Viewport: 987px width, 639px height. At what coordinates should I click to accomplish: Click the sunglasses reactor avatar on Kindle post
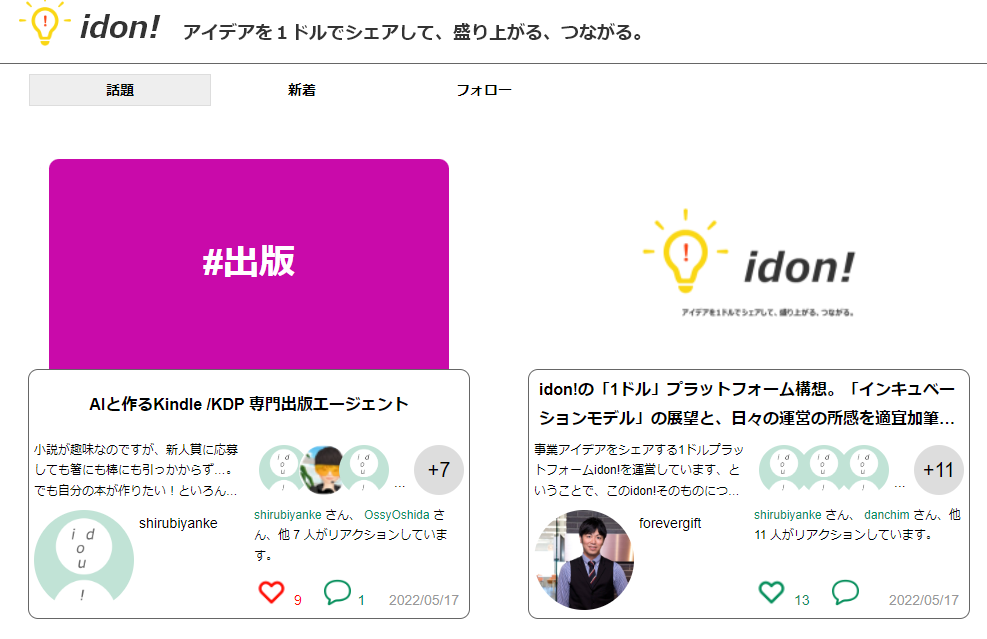(x=324, y=468)
